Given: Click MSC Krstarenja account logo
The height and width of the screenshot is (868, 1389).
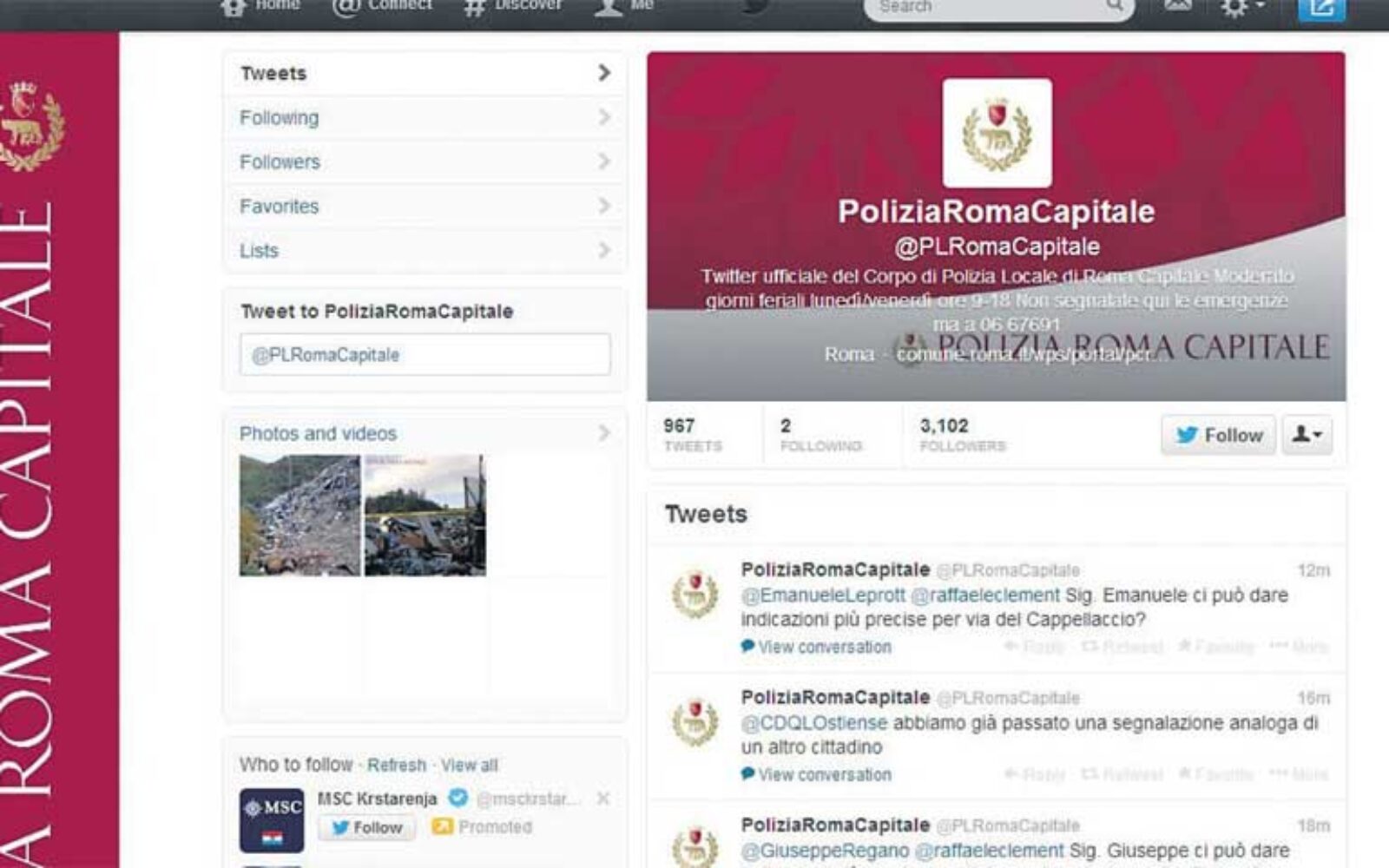Looking at the screenshot, I should [272, 819].
